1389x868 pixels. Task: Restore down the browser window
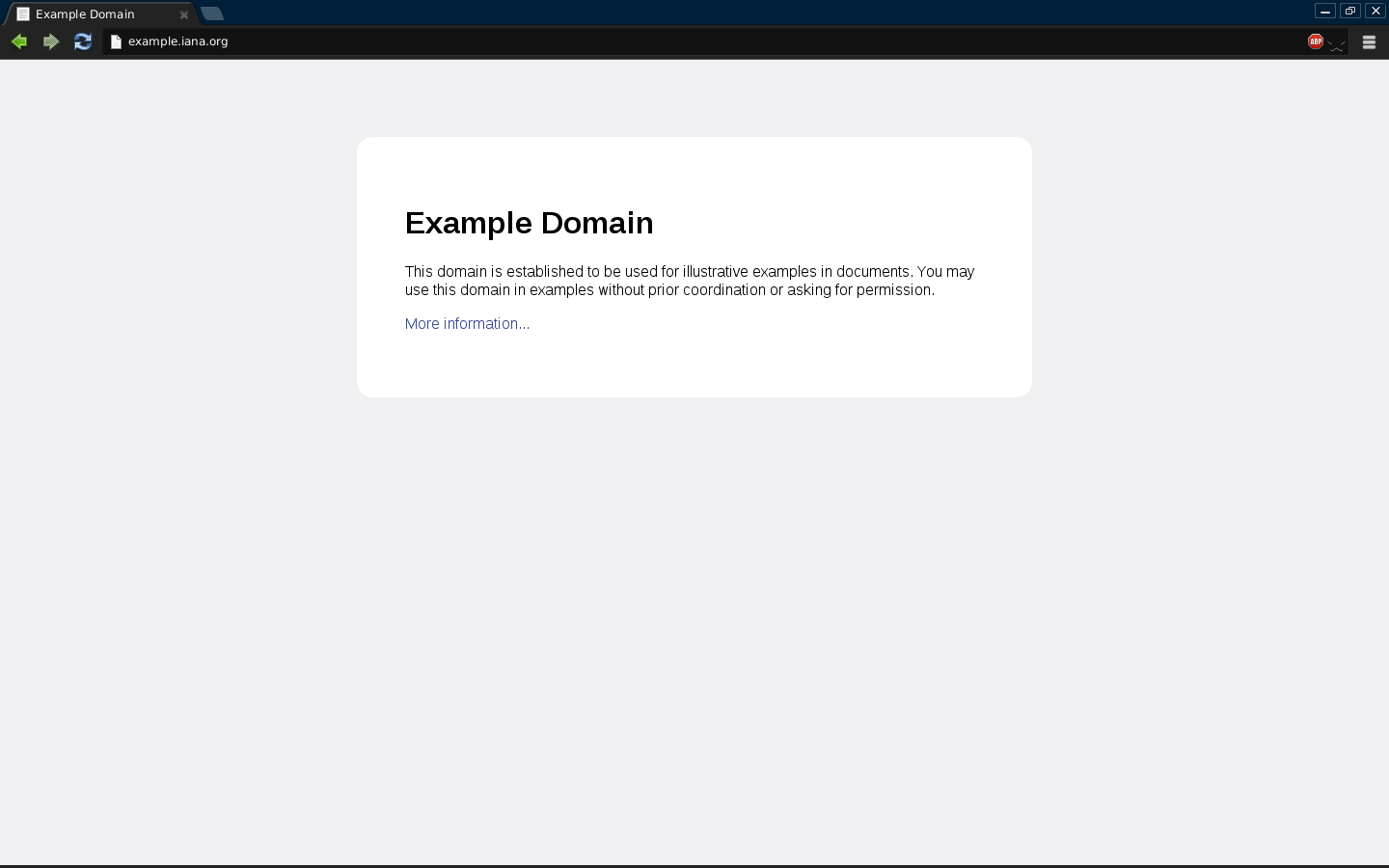pos(1350,11)
